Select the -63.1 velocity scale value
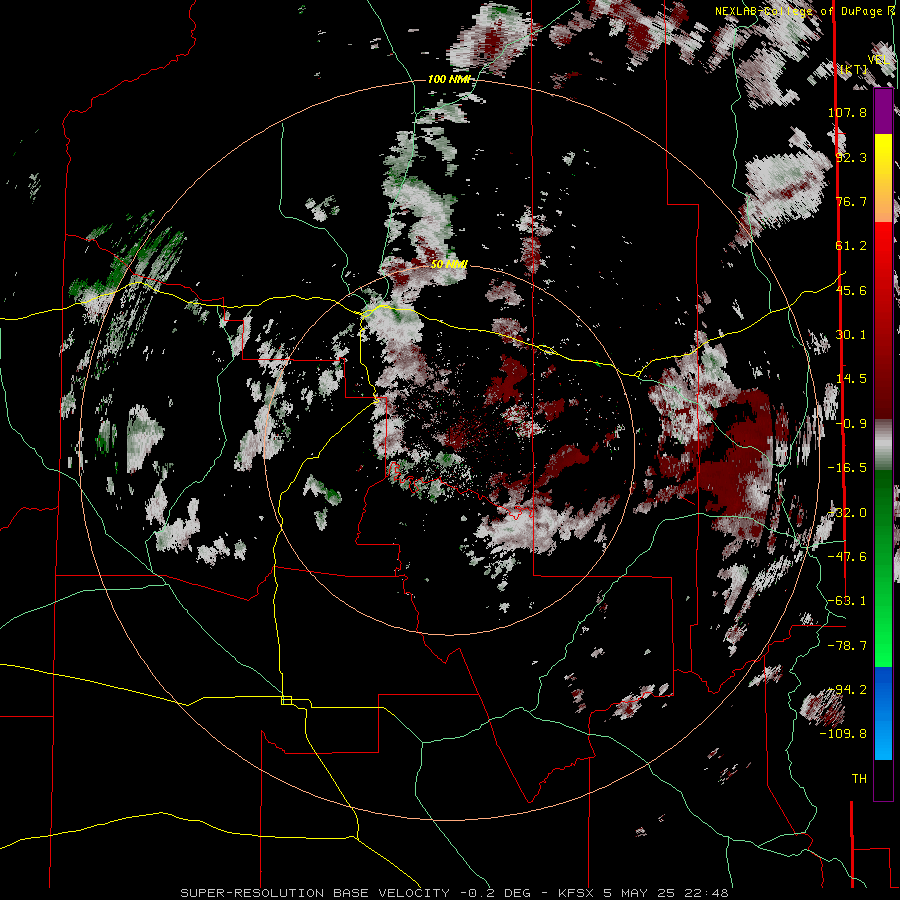The height and width of the screenshot is (900, 900). coord(847,601)
